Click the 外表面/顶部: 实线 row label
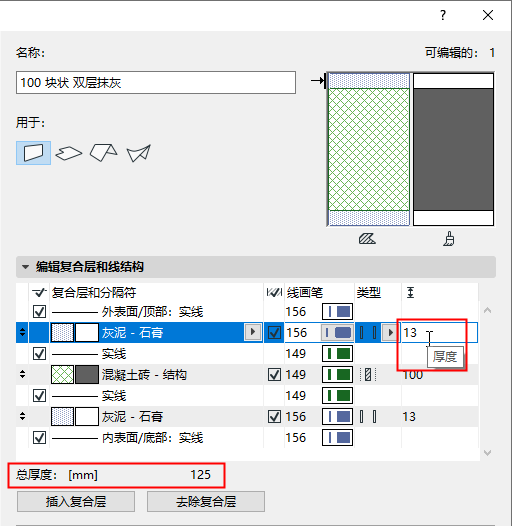Image resolution: width=512 pixels, height=526 pixels. click(x=152, y=312)
